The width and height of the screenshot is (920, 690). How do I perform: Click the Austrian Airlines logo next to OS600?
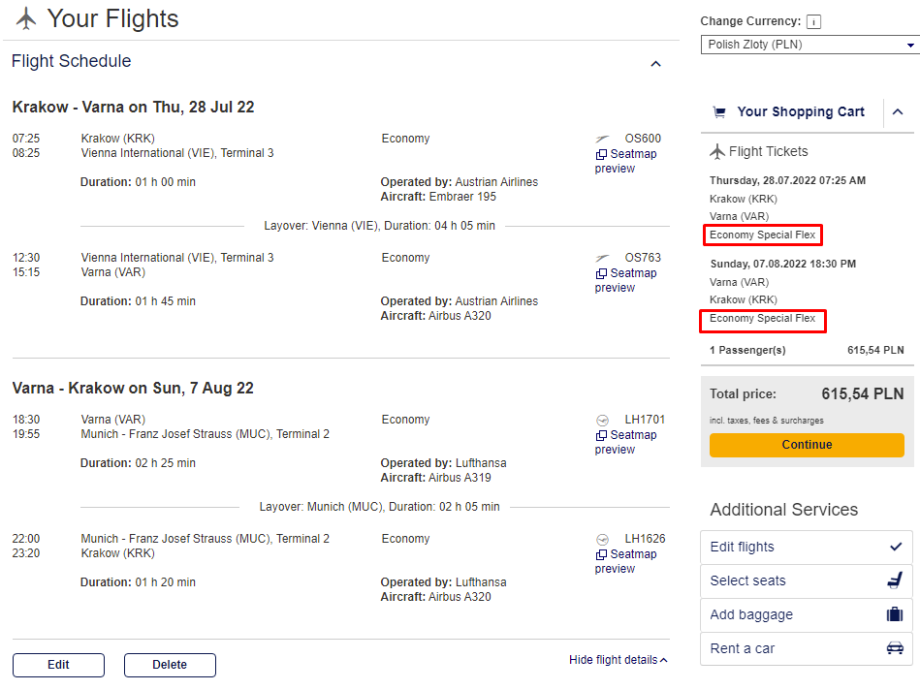coord(602,139)
